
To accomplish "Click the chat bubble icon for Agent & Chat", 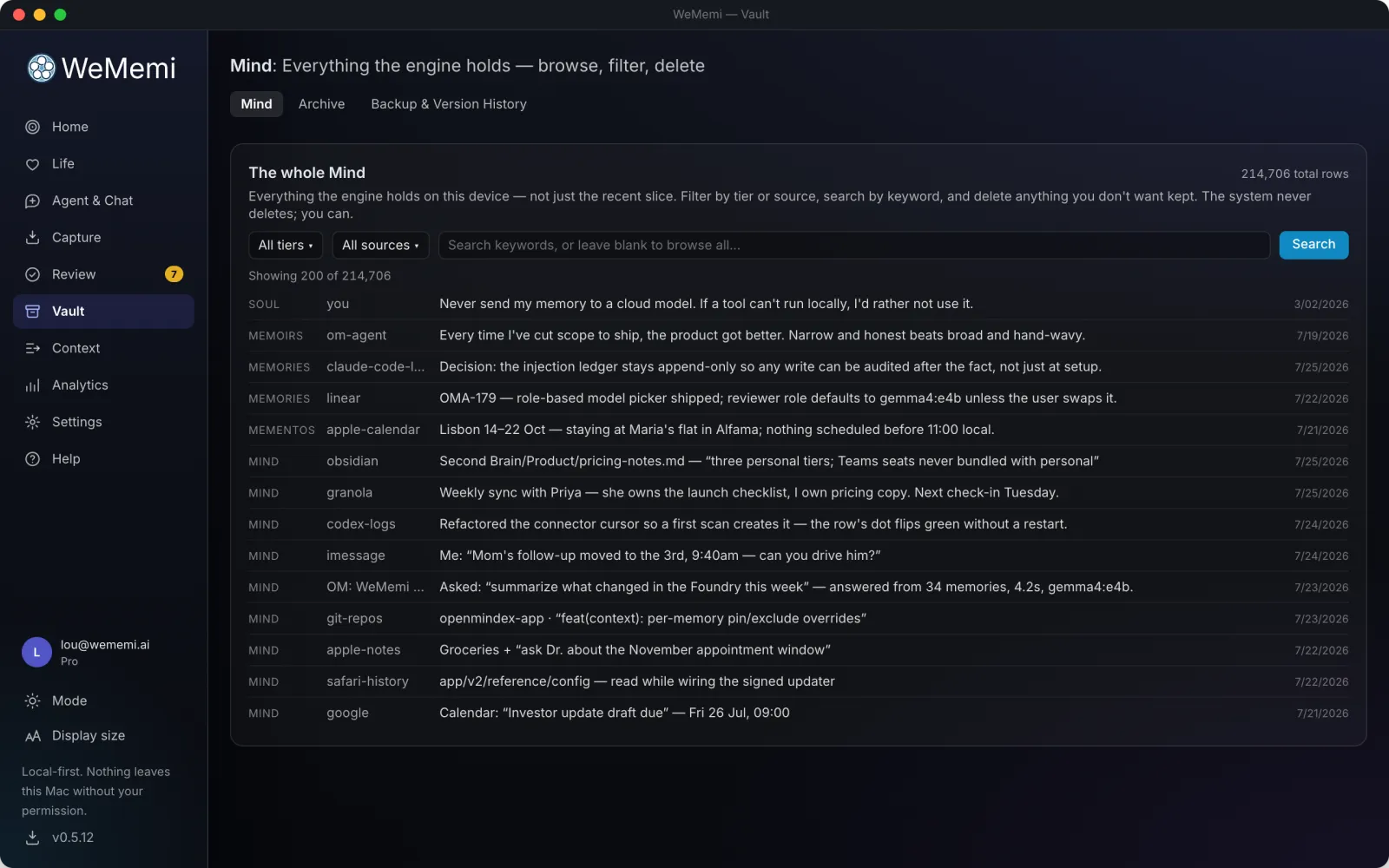I will (x=32, y=201).
